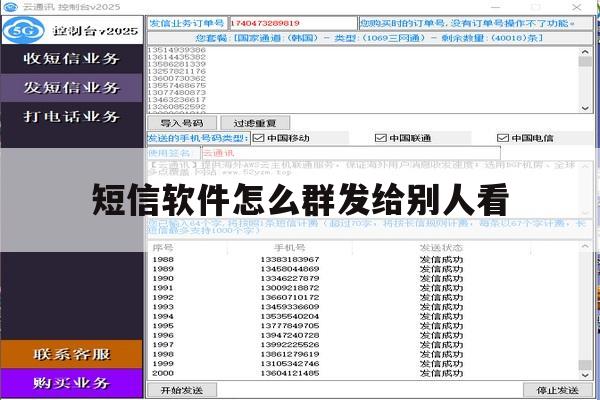Open the 发短信业务 section
This screenshot has height=400, width=600.
tap(72, 88)
